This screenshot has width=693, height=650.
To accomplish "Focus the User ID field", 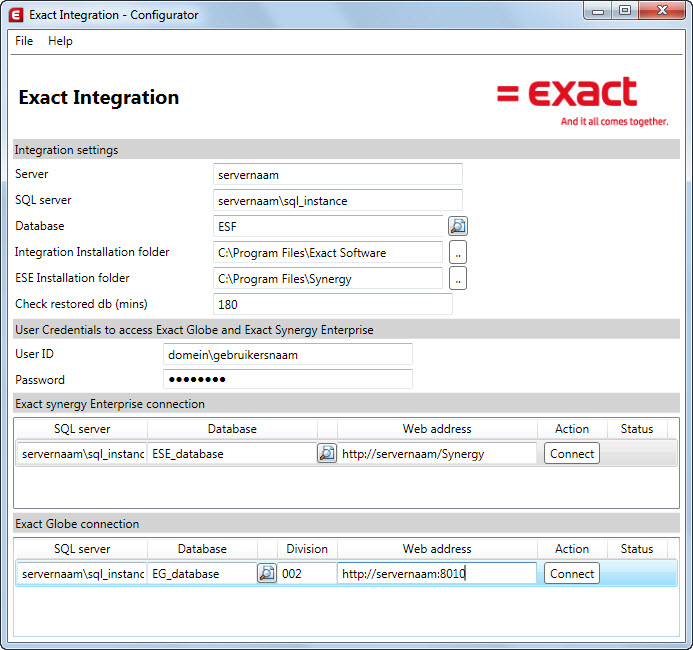I will 288,354.
